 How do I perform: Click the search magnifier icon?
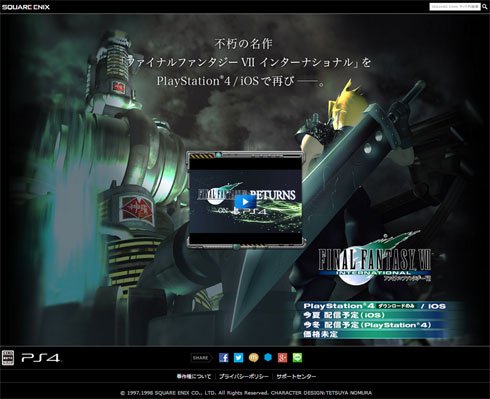pyautogui.click(x=485, y=6)
